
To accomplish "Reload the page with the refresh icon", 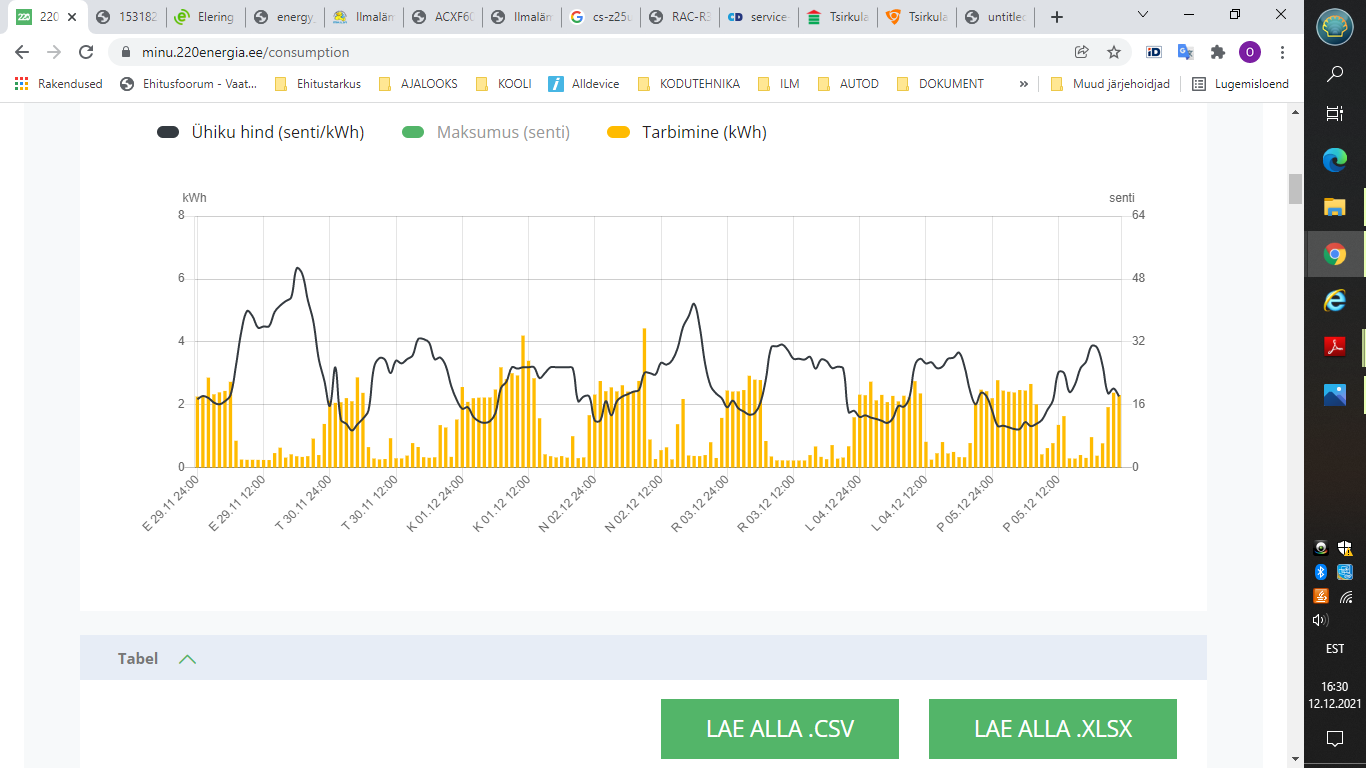I will click(86, 52).
